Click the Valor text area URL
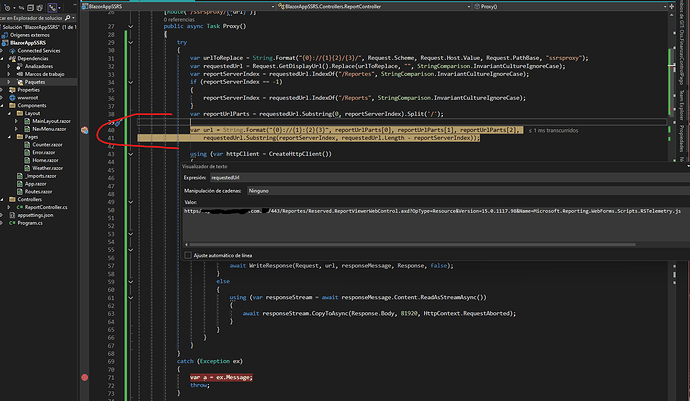Viewport: 690px width, 401px height. 432,211
